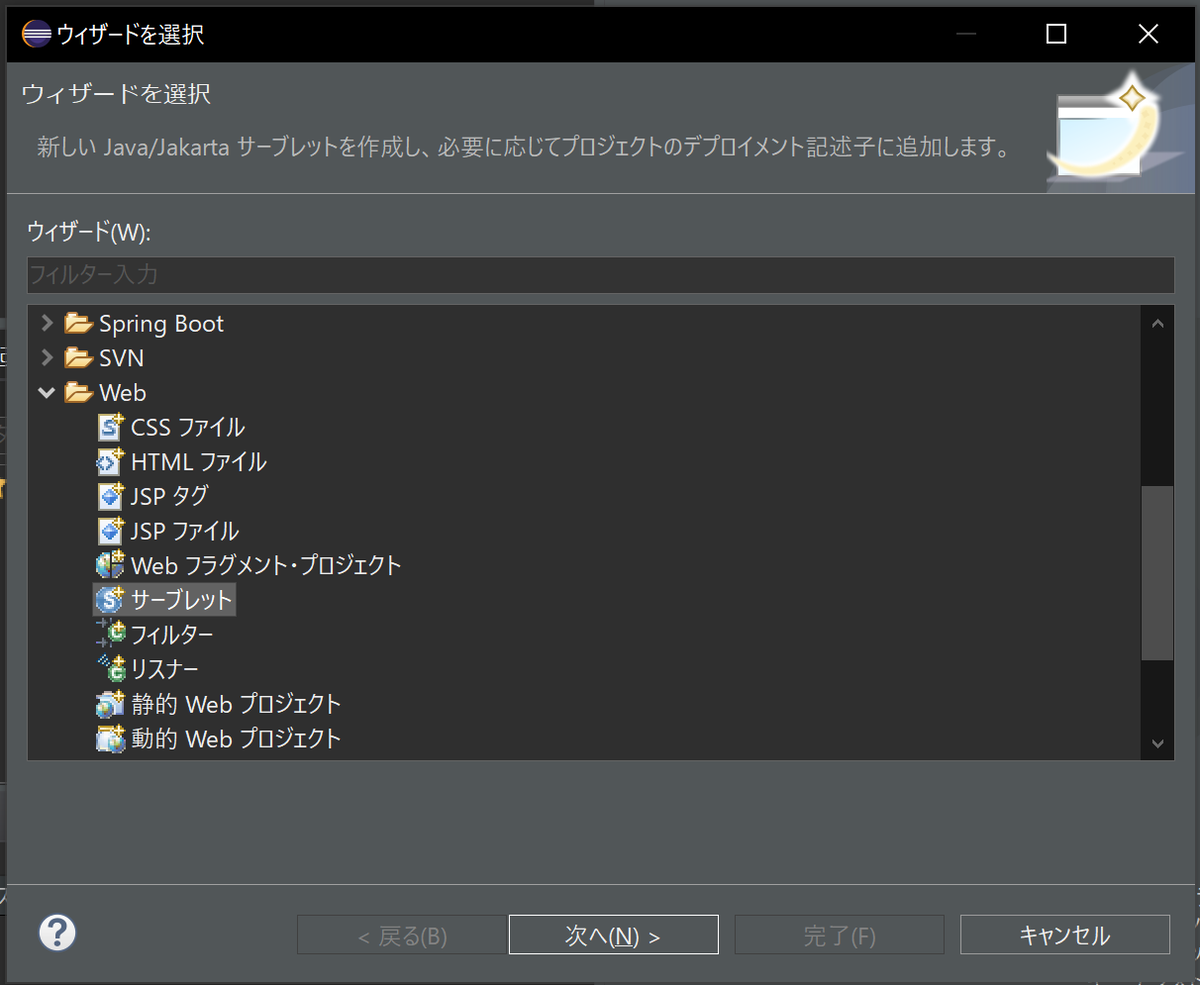Open help with the question mark icon
The image size is (1200, 985).
(x=57, y=933)
